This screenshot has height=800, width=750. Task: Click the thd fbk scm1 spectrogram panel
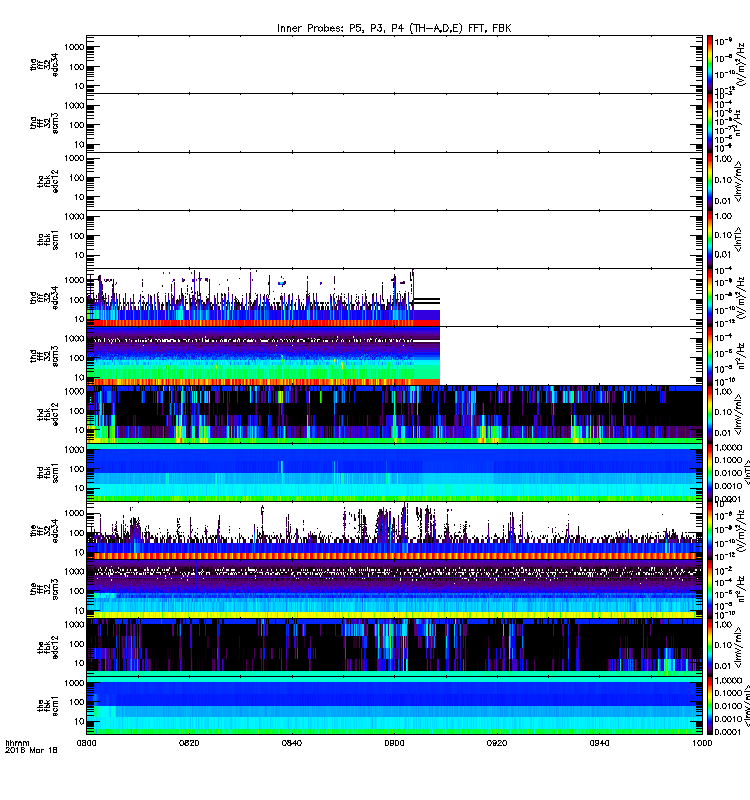394,472
